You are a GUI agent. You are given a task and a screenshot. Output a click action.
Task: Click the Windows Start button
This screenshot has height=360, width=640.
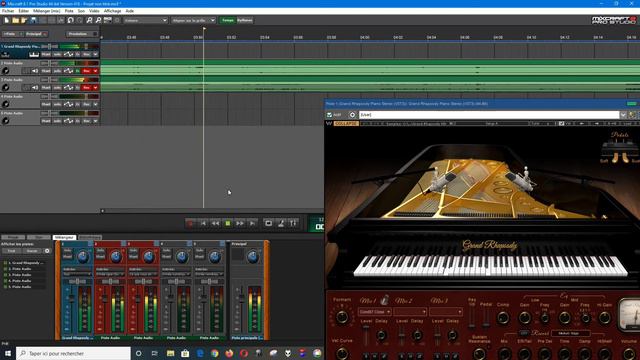[7, 353]
